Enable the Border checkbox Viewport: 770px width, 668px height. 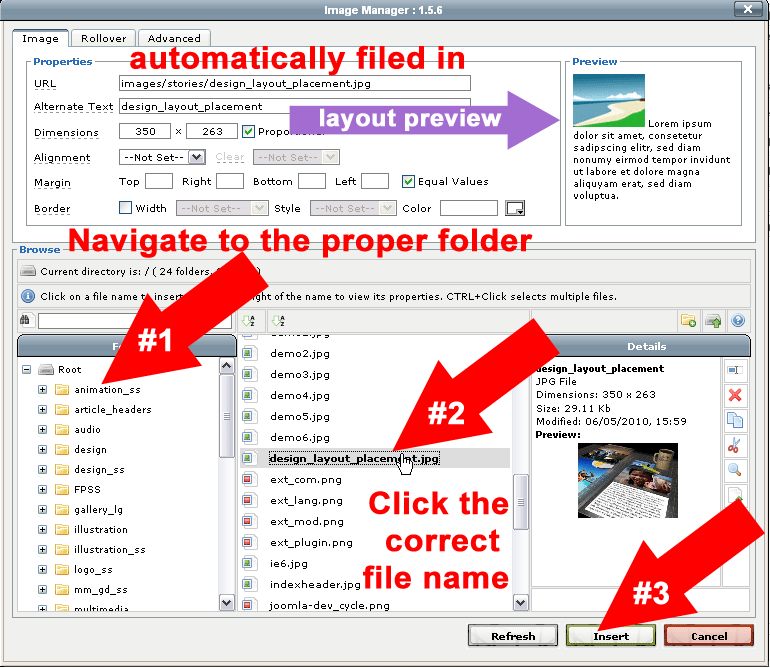click(x=125, y=207)
